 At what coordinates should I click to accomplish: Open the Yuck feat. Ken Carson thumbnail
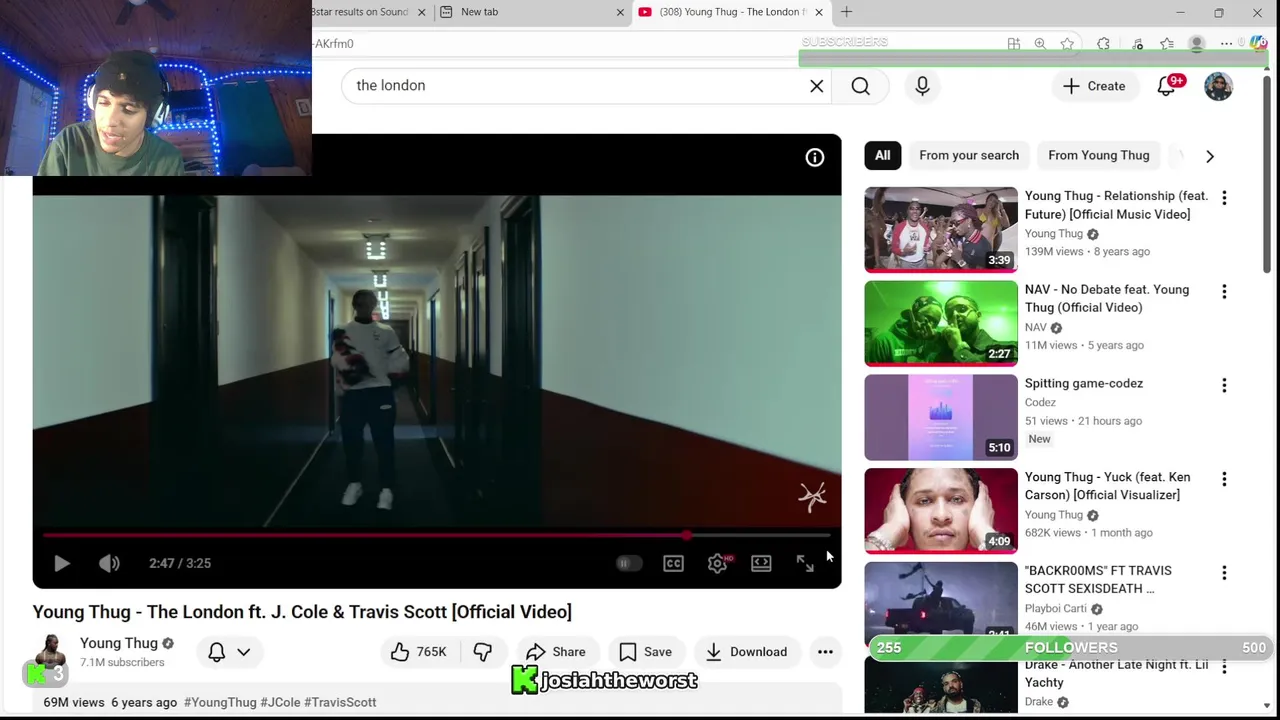[941, 511]
